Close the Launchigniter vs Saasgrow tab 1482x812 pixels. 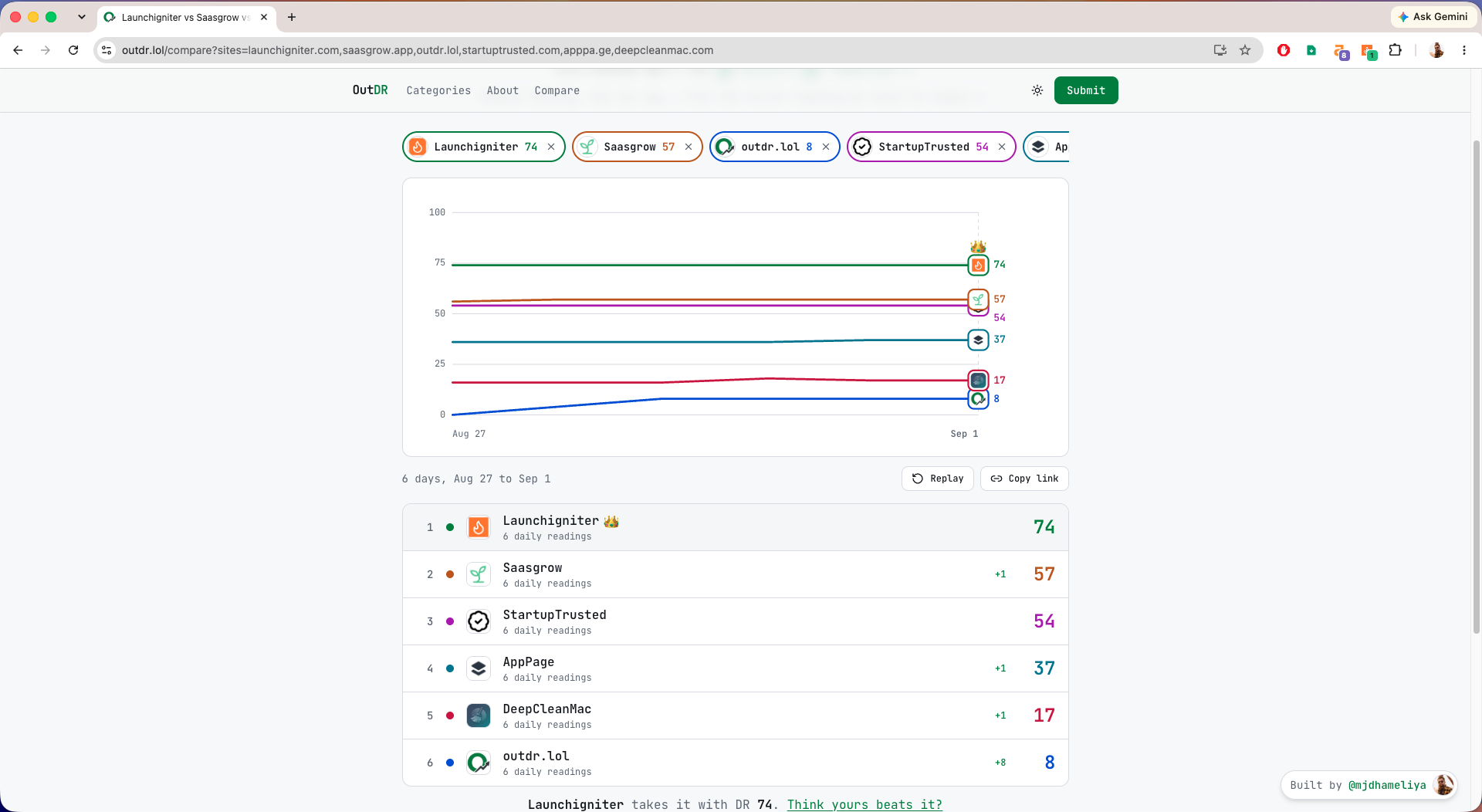(264, 17)
